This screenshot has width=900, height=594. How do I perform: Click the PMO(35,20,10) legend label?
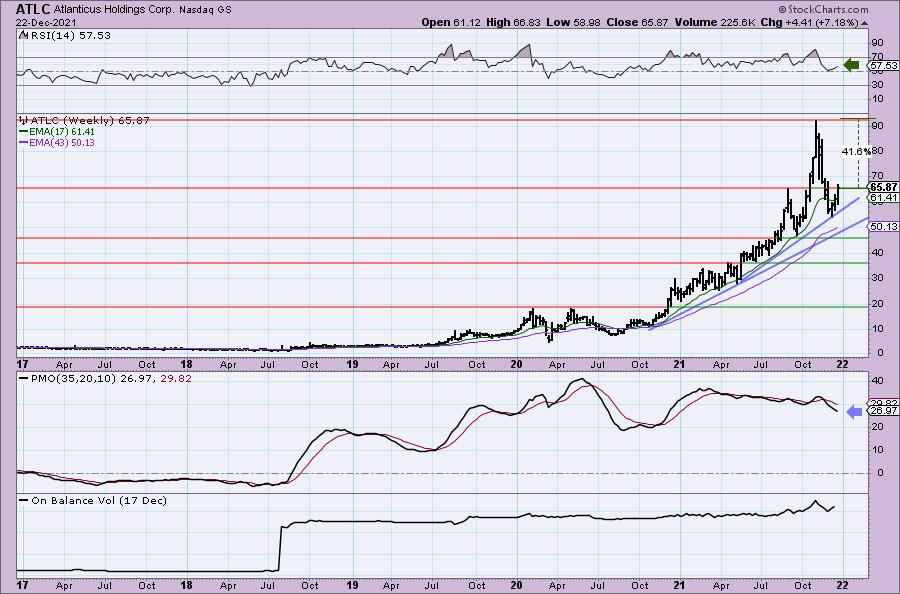pyautogui.click(x=73, y=379)
